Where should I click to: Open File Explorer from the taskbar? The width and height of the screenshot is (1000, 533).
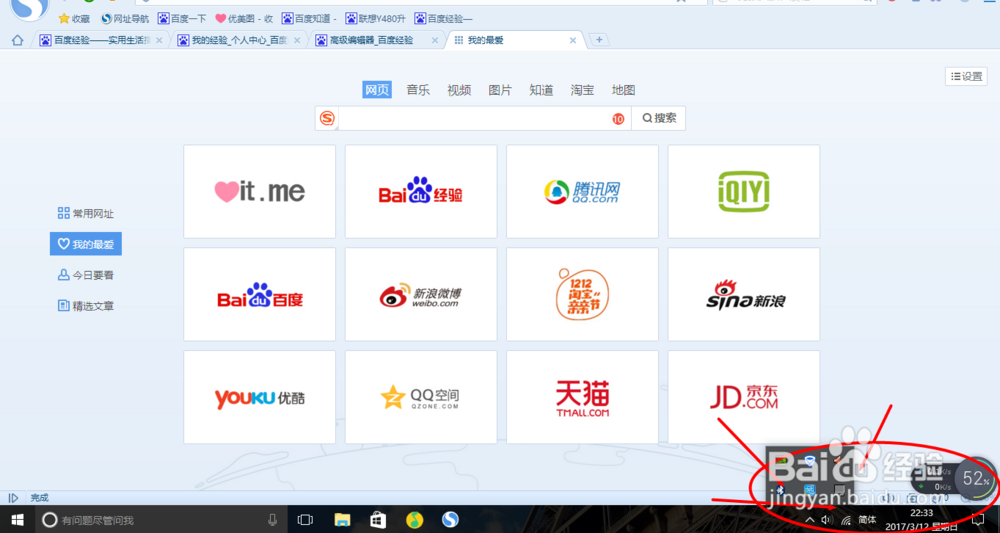coord(343,520)
